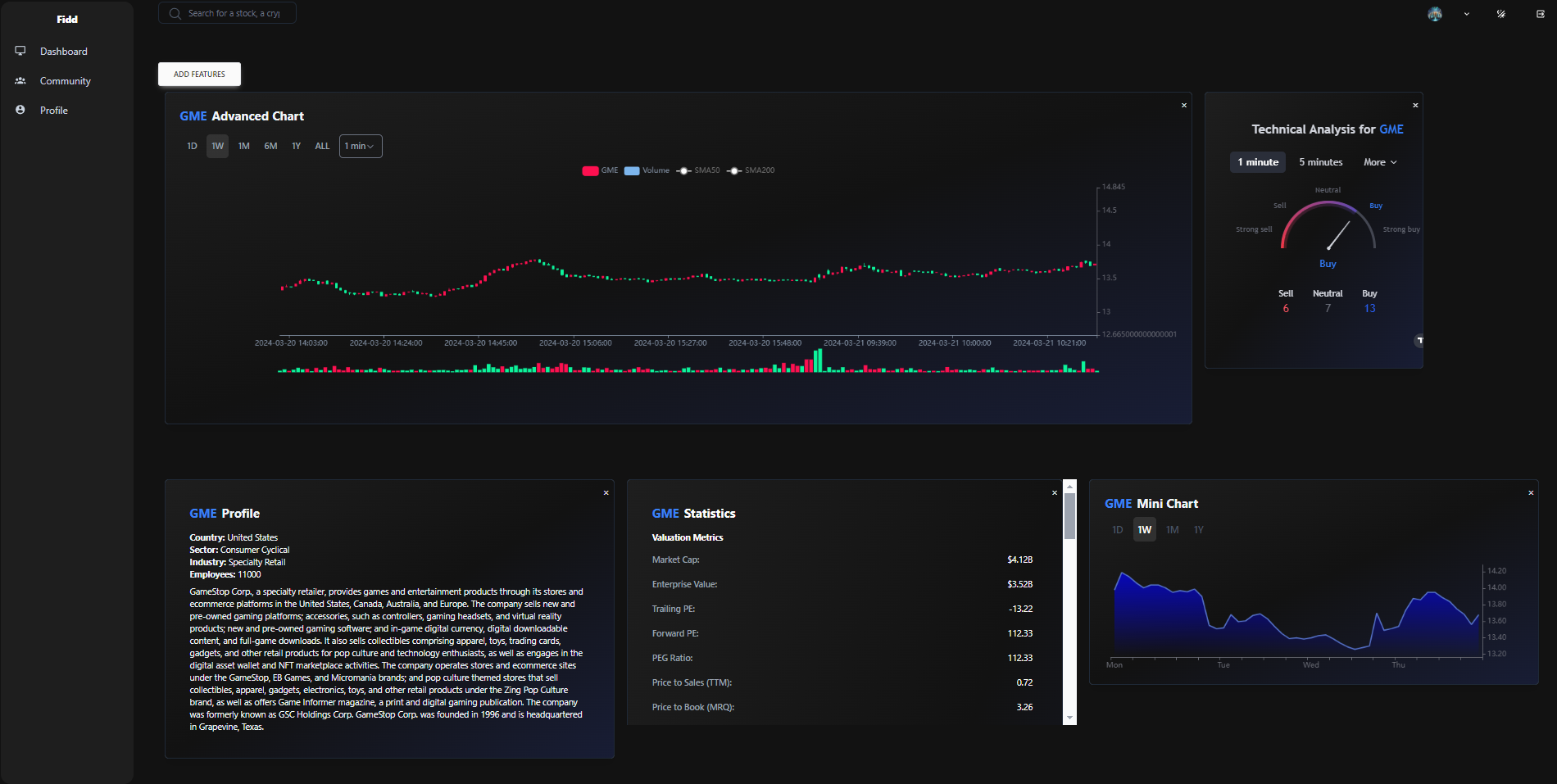Viewport: 1557px width, 784px height.
Task: Toggle SMA200 line in chart legend
Action: coord(751,170)
